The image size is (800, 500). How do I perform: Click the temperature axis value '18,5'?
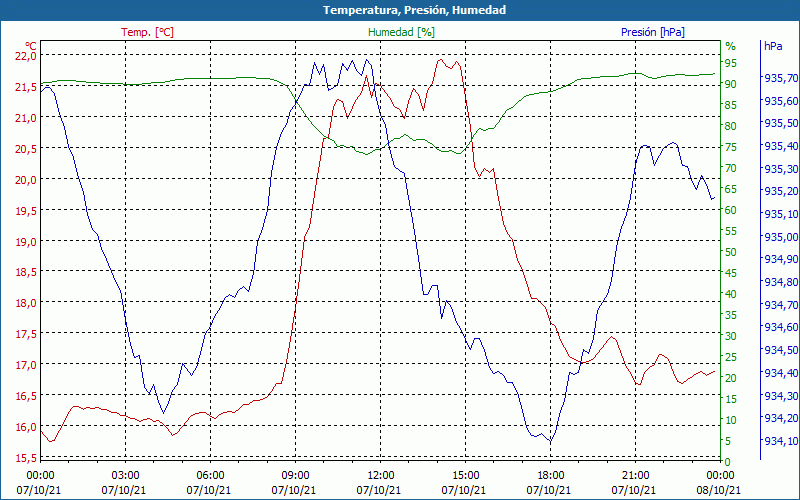pyautogui.click(x=27, y=272)
